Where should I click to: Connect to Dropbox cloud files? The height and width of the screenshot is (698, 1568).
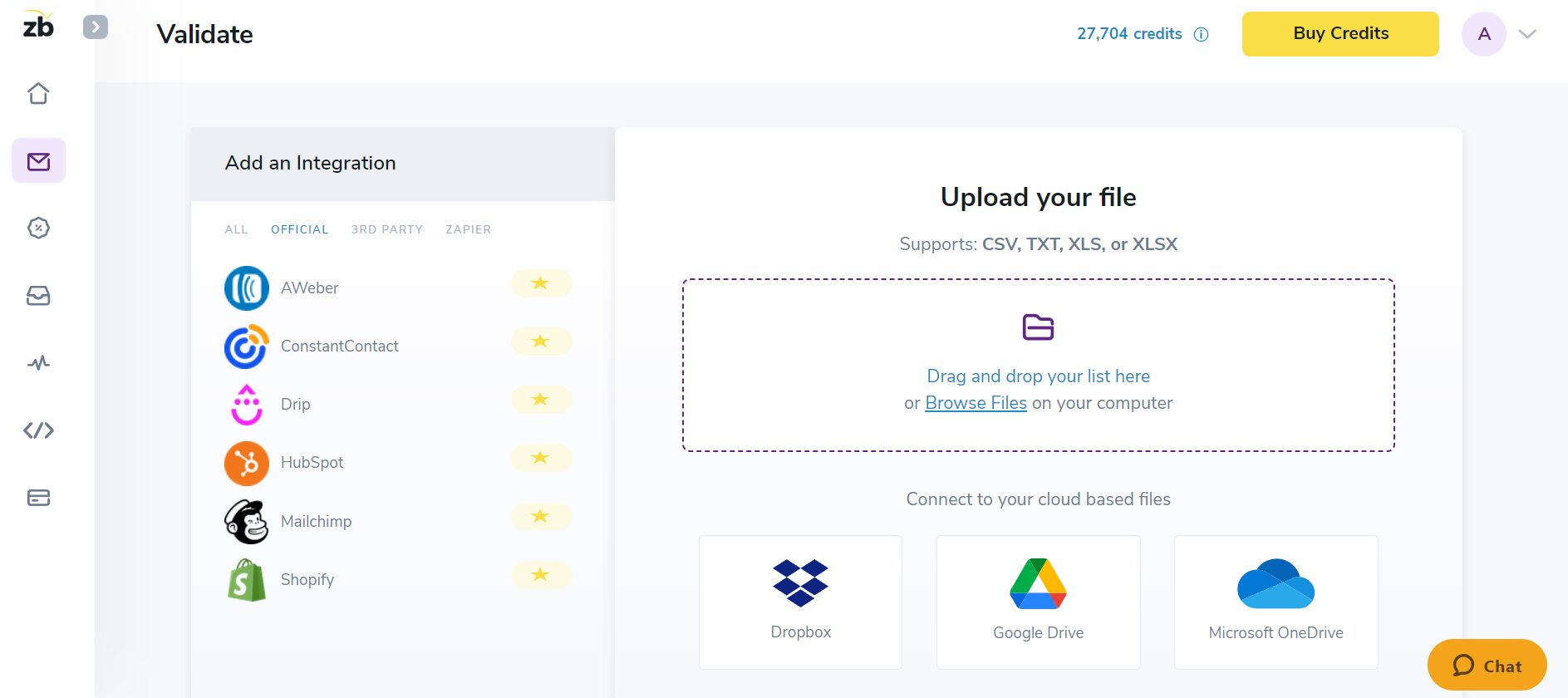point(800,602)
